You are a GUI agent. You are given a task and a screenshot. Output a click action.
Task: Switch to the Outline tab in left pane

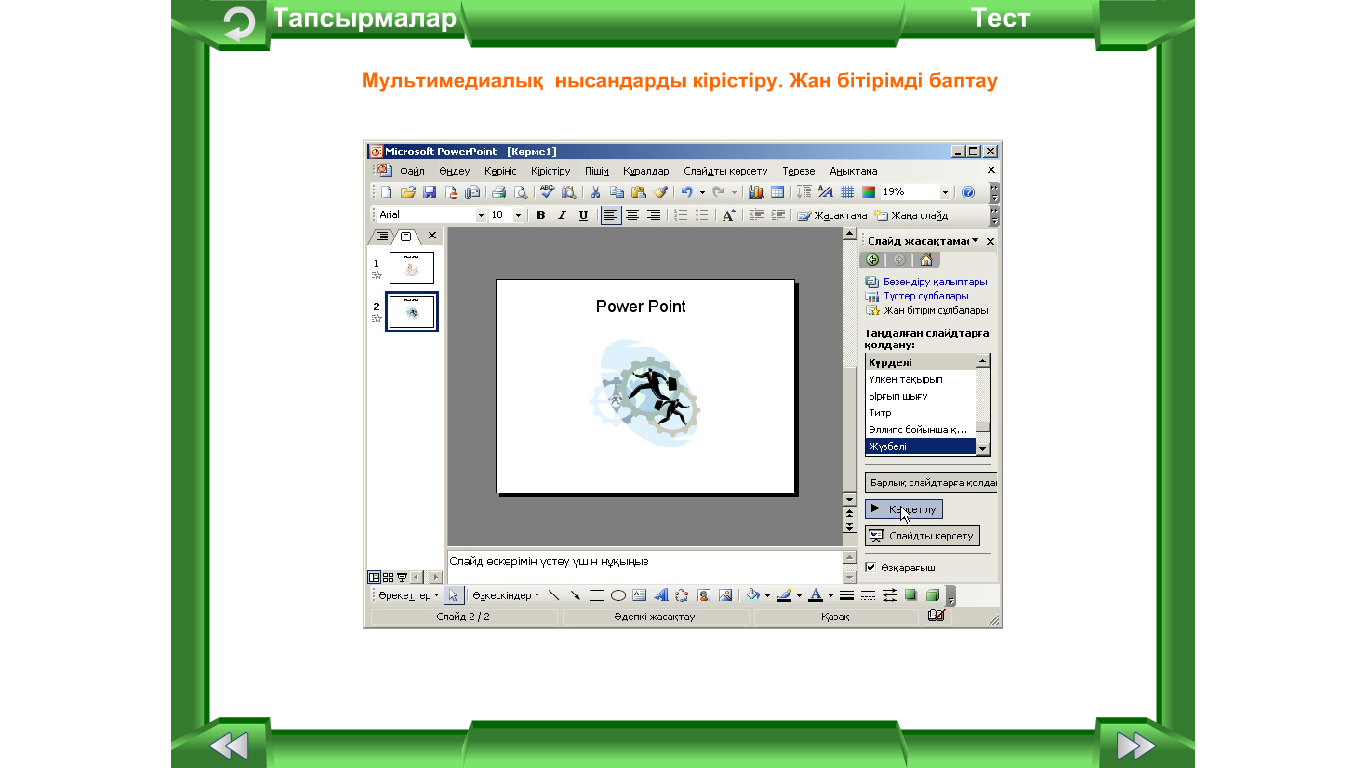tap(382, 236)
